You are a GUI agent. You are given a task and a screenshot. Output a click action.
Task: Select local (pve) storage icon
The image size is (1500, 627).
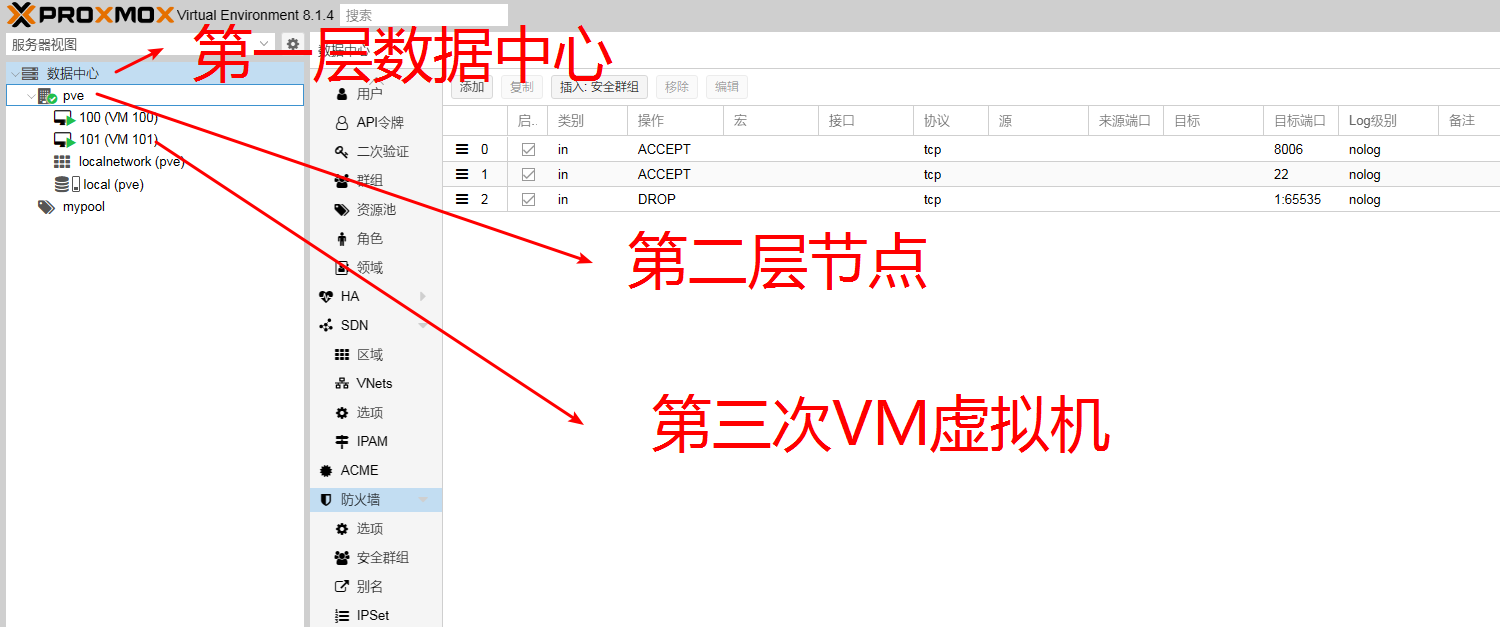coord(67,184)
